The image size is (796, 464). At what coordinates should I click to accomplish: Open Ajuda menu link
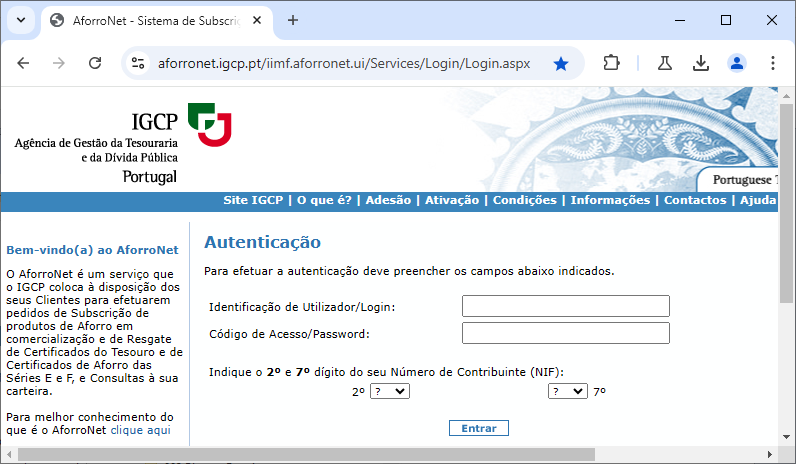point(758,200)
